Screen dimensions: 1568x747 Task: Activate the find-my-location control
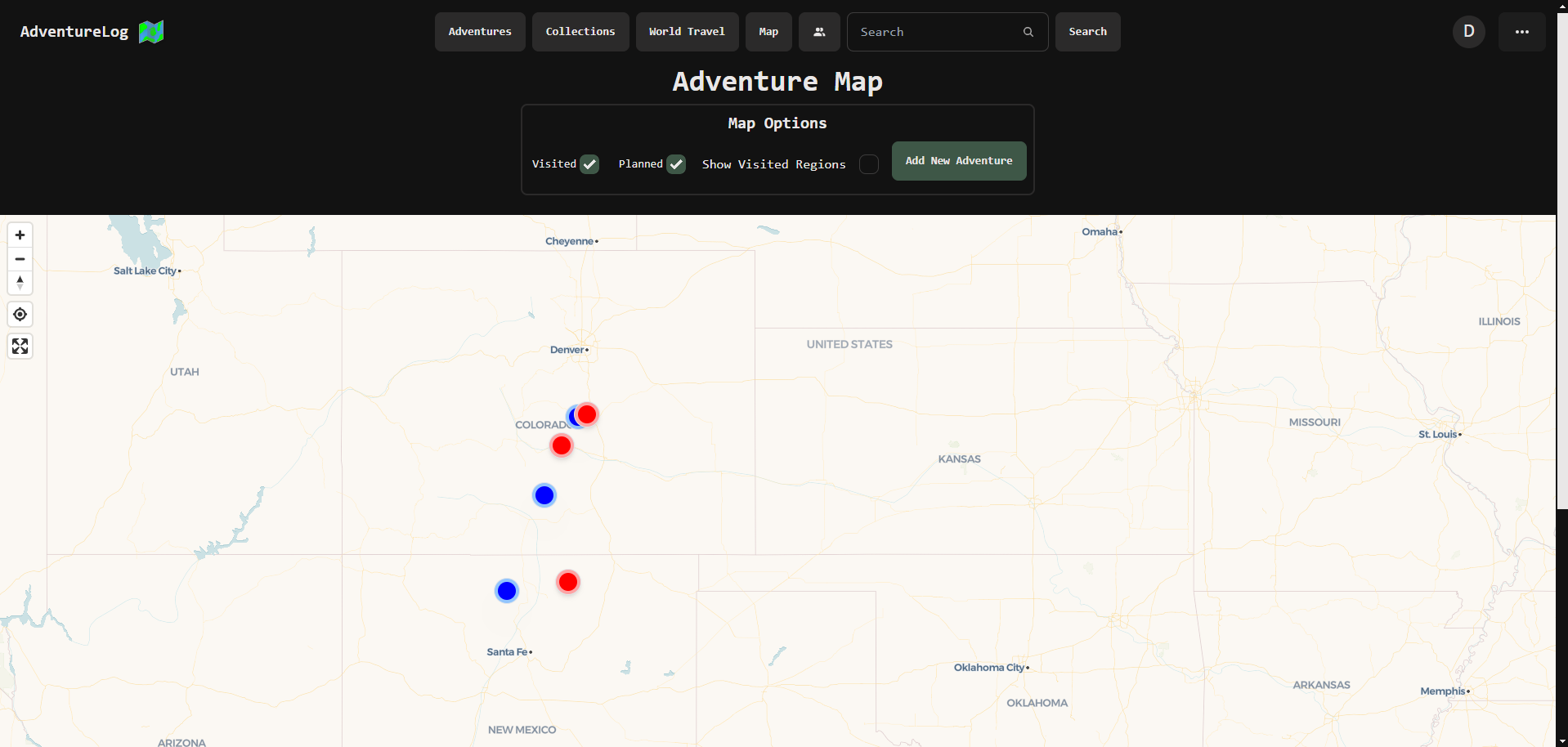click(20, 314)
